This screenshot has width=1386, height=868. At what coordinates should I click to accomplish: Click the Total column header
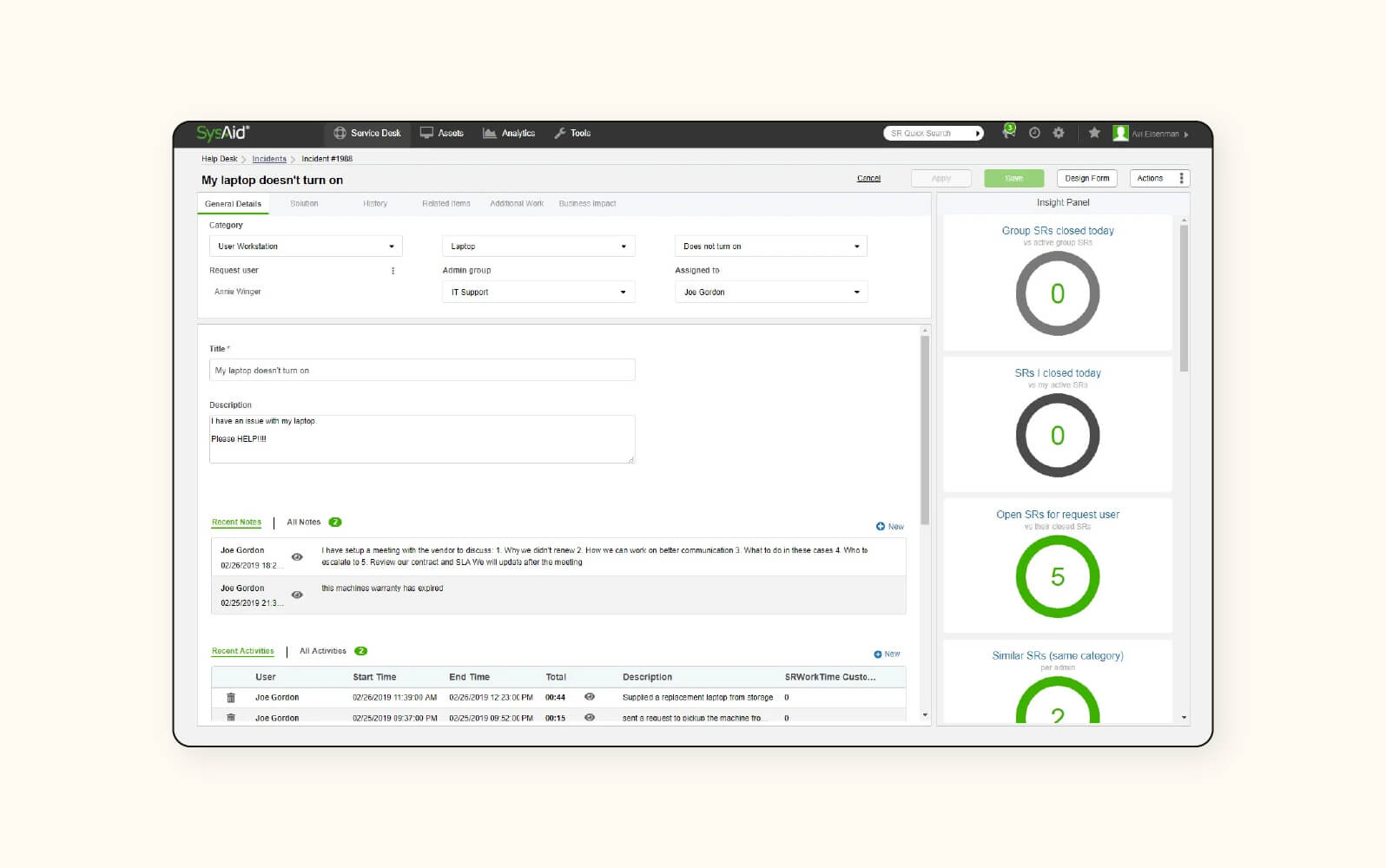(x=556, y=677)
